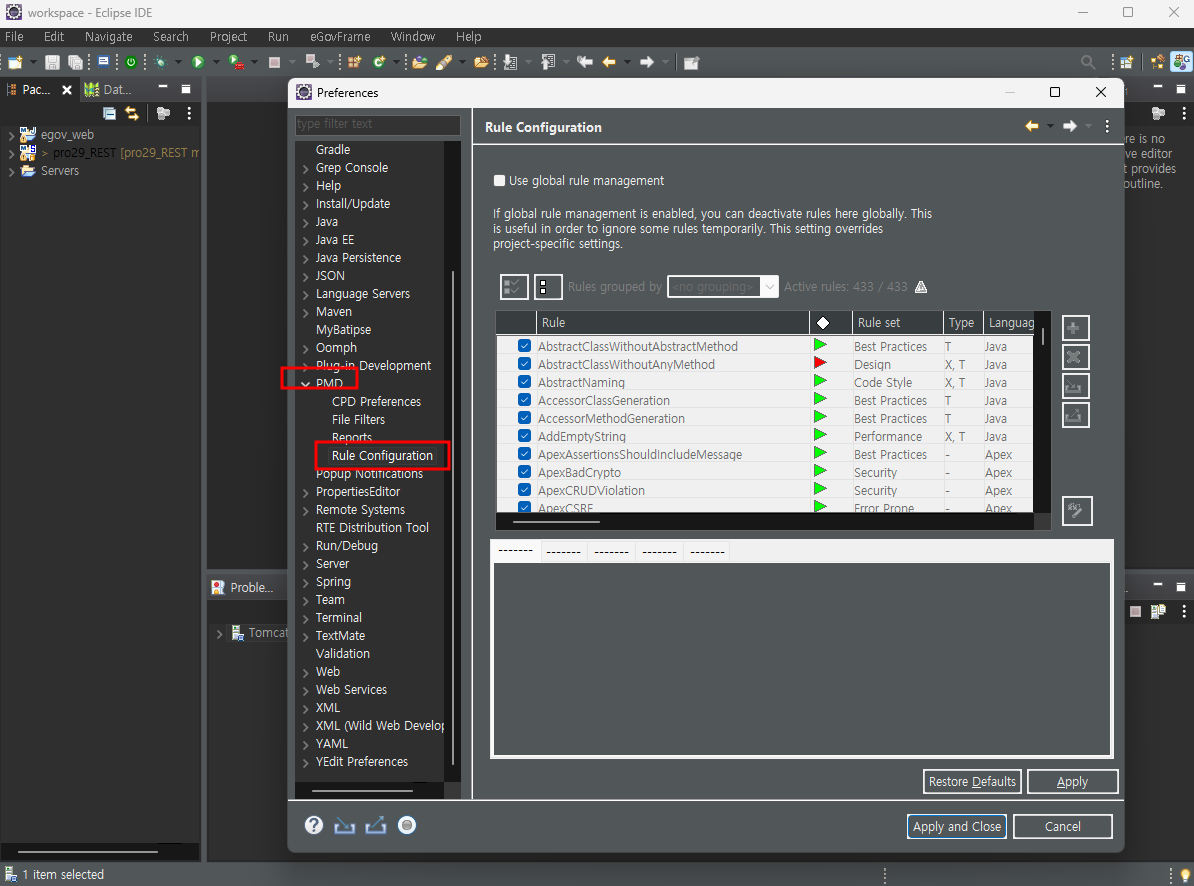Click Restore Defaults button
This screenshot has height=886, width=1194.
[x=972, y=782]
